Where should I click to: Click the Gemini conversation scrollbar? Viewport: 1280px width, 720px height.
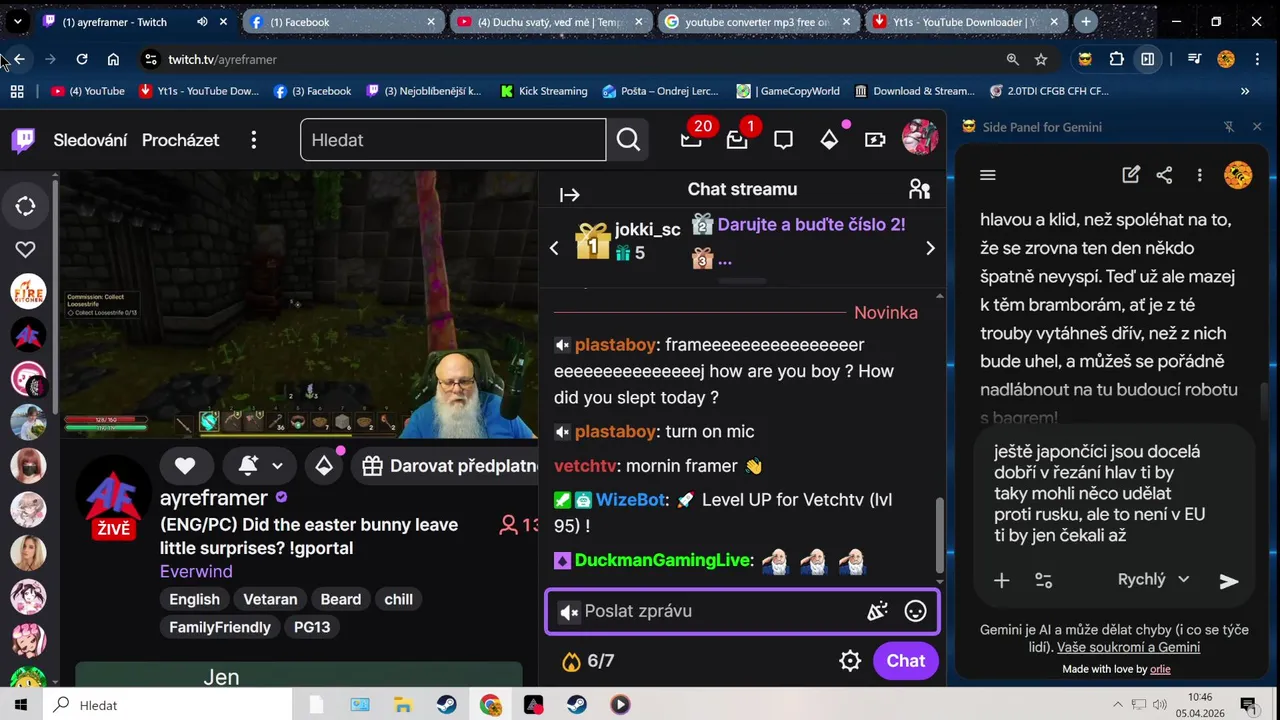coord(1263,405)
